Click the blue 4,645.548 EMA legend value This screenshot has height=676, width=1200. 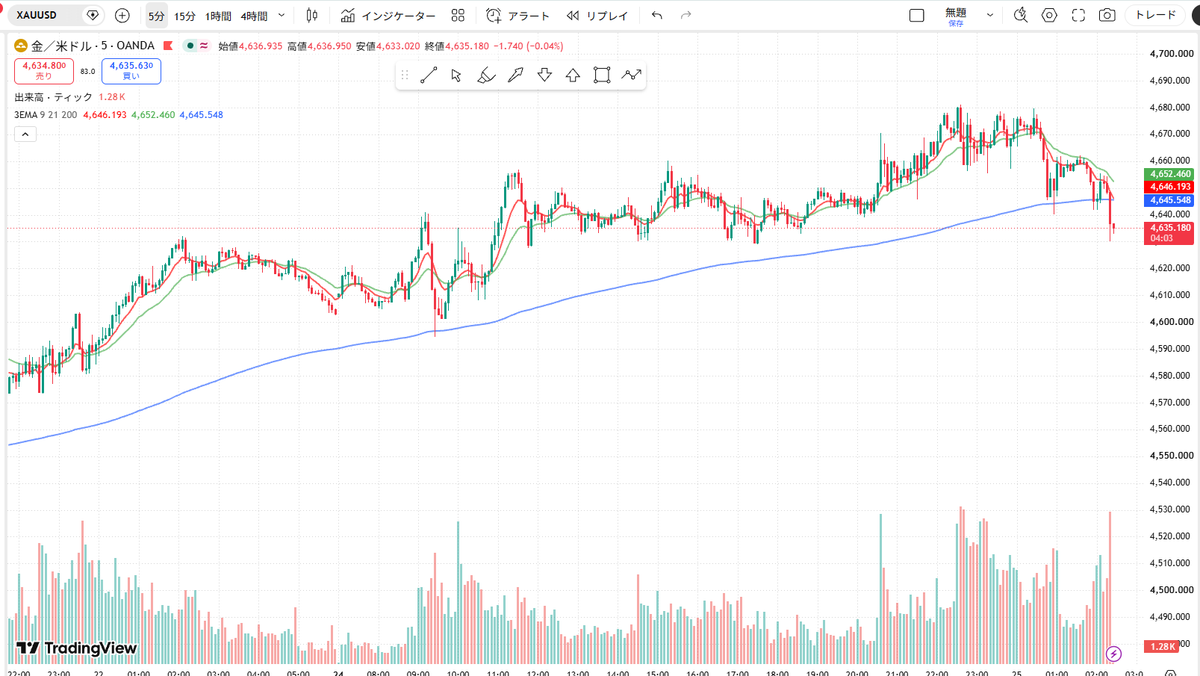201,115
